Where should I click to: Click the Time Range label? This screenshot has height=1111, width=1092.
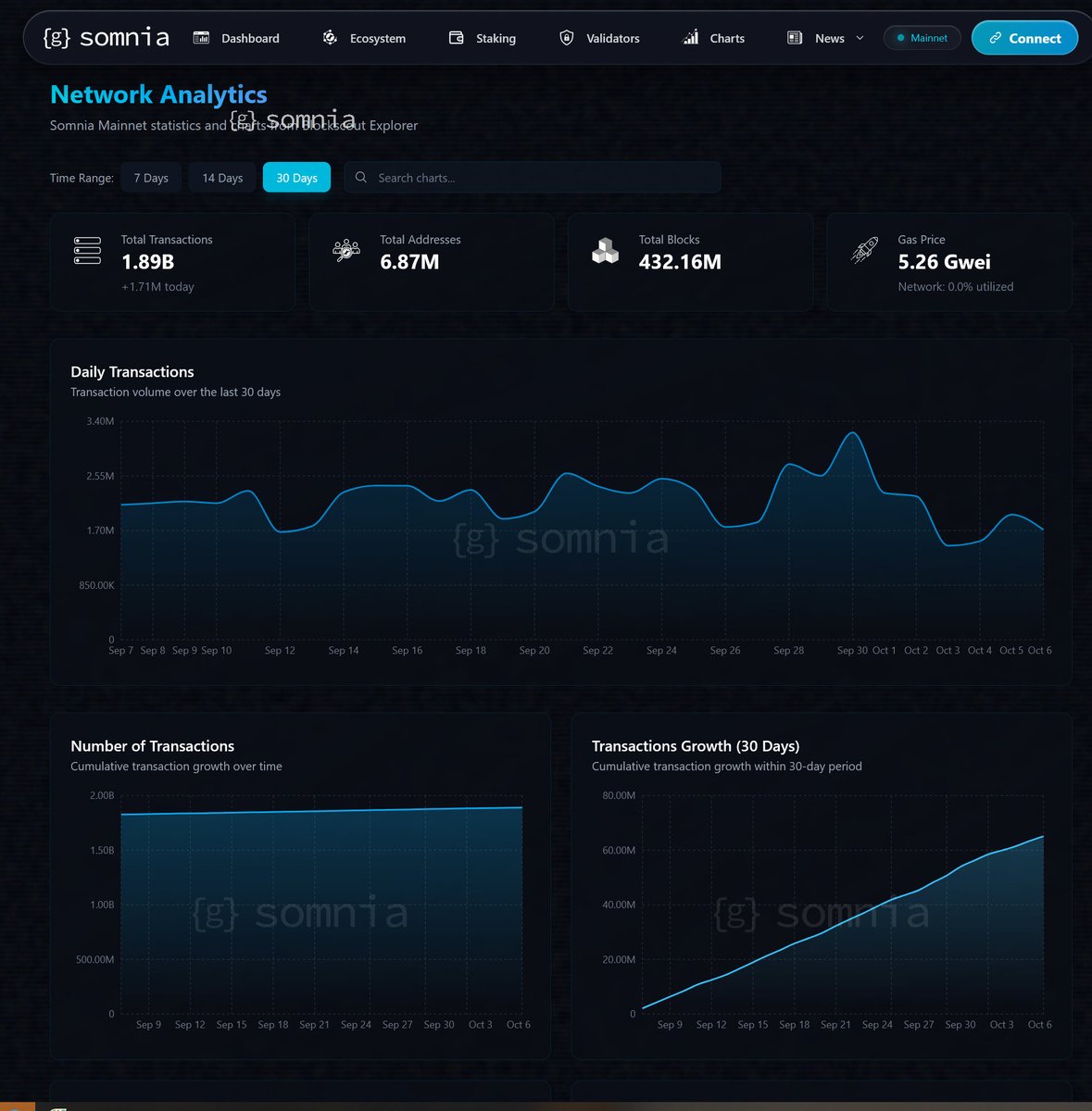pos(82,178)
